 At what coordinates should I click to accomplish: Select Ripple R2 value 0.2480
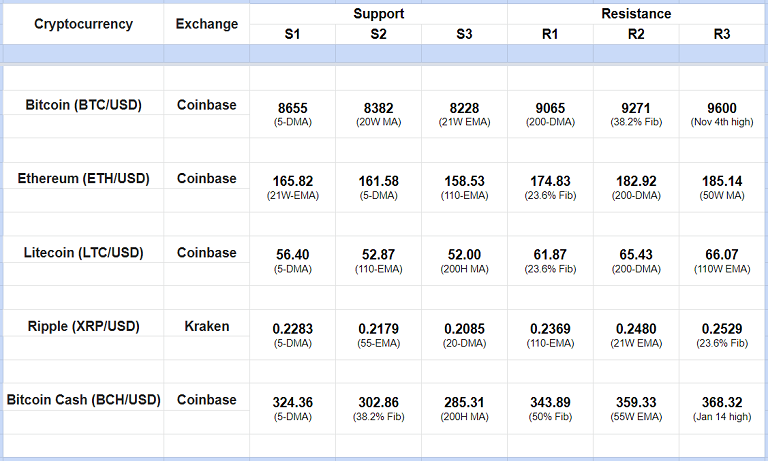636,329
